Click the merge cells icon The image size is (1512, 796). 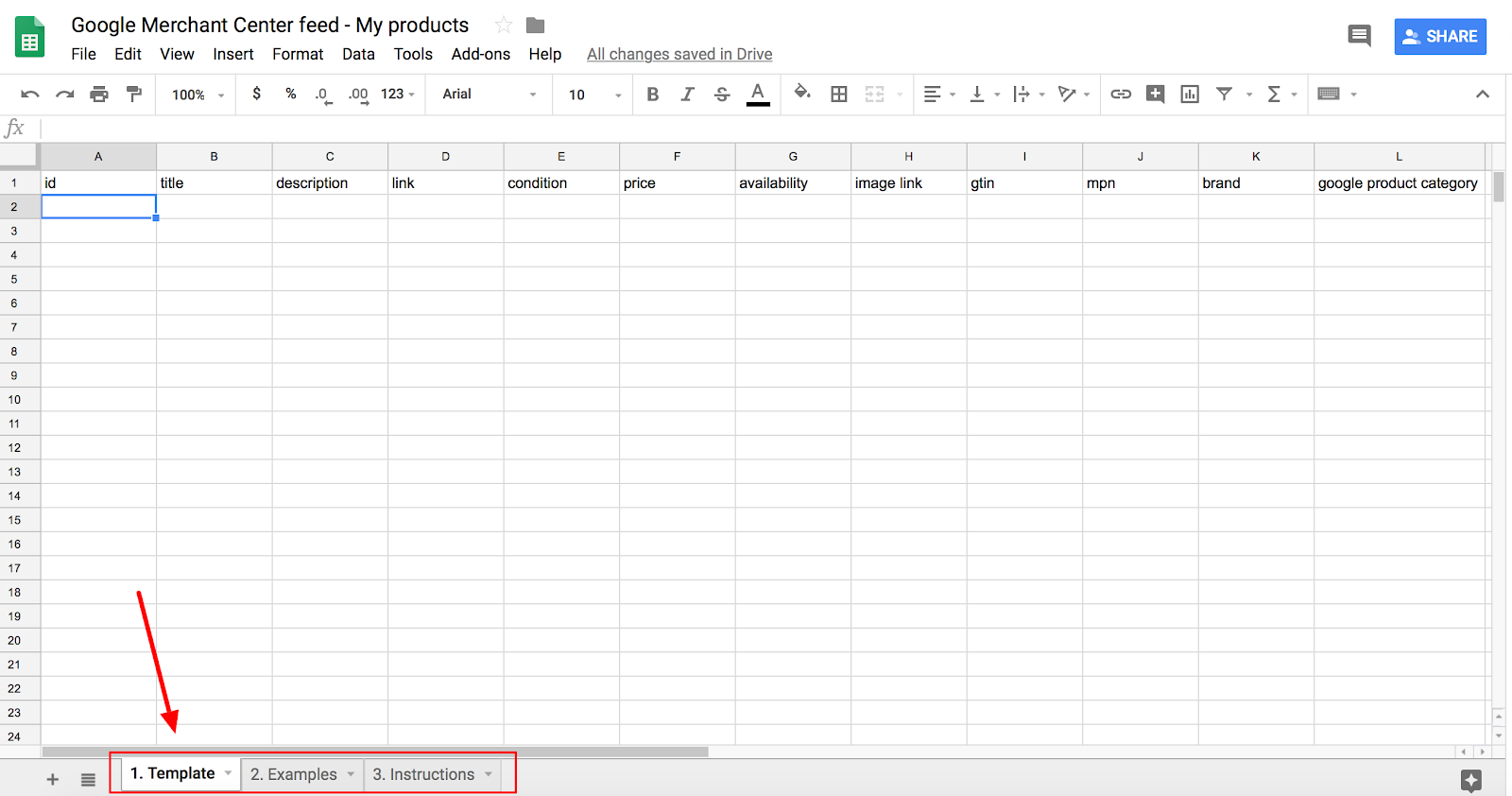(875, 94)
